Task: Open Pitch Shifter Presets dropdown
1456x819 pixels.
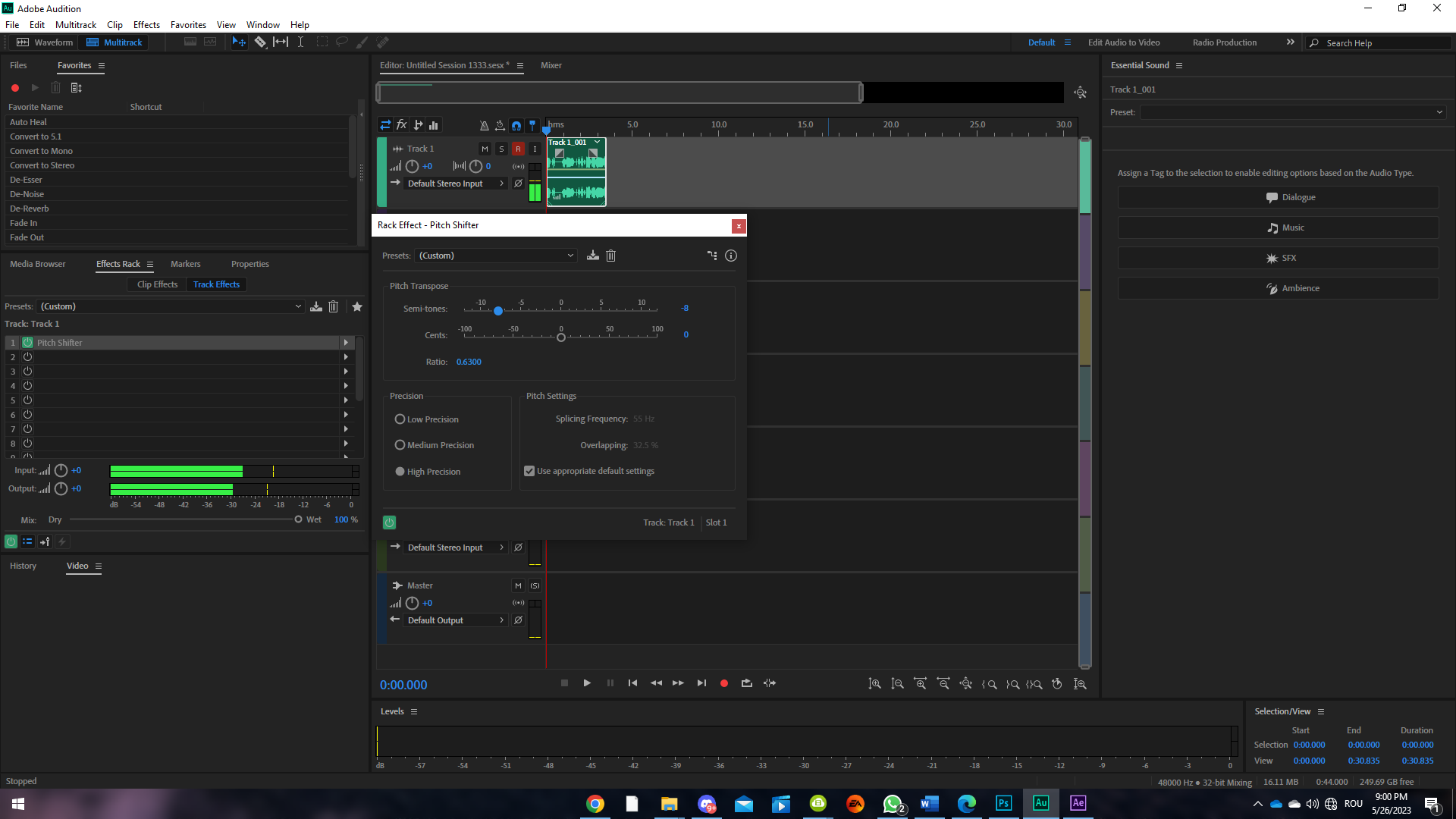Action: (x=496, y=256)
